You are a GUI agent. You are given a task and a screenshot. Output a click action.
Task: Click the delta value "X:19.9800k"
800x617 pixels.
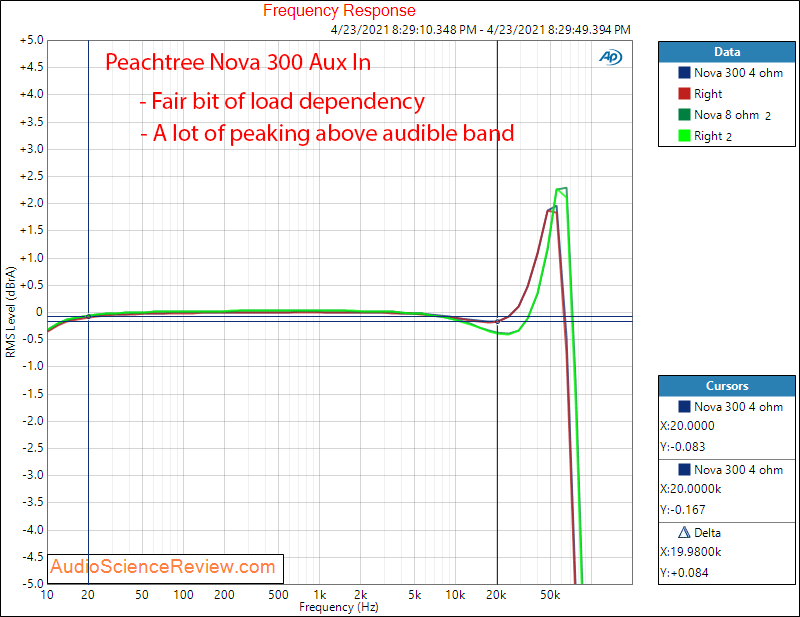coord(690,552)
